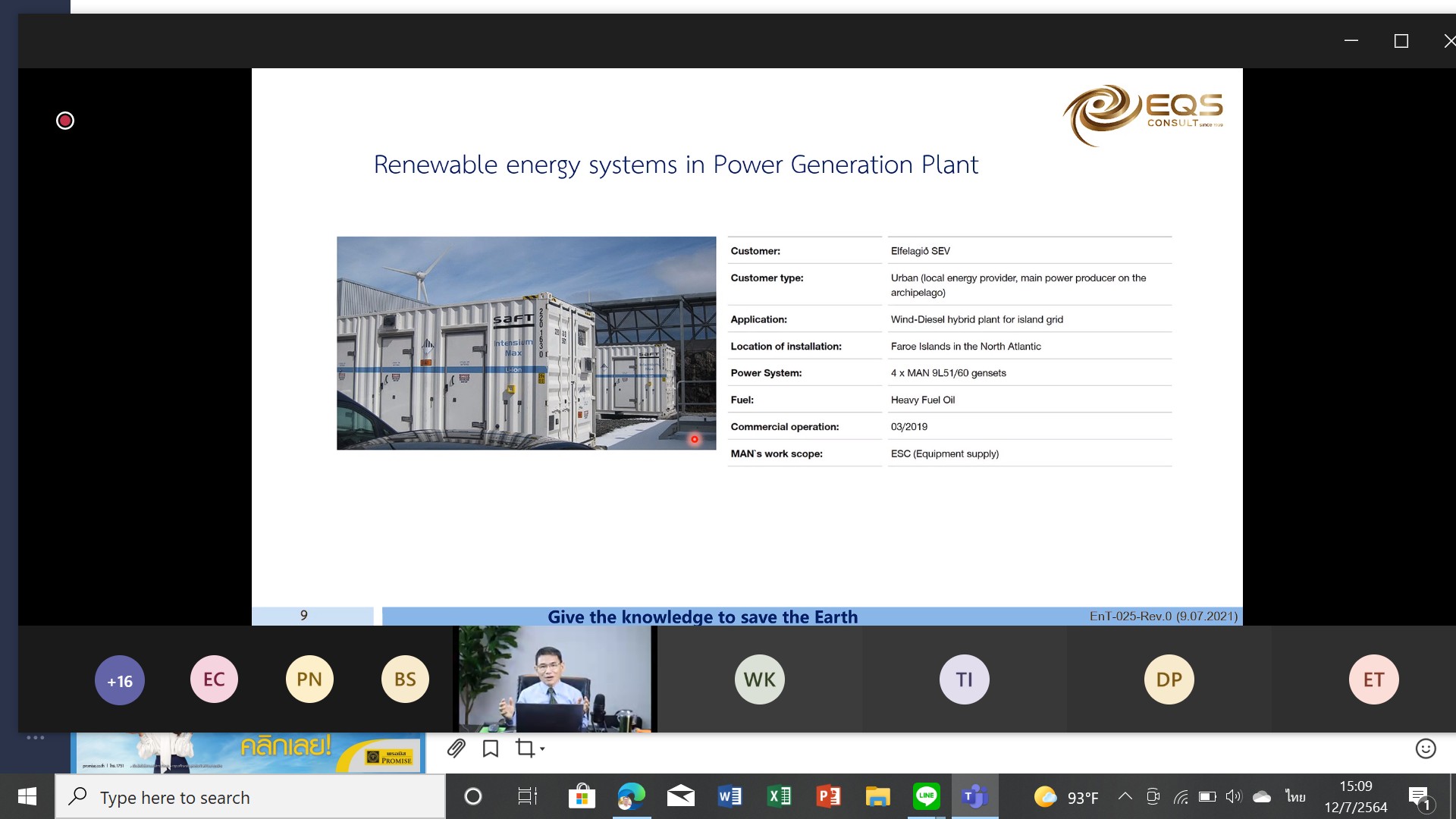Select participant avatar BS
Image resolution: width=1456 pixels, height=819 pixels.
point(405,679)
